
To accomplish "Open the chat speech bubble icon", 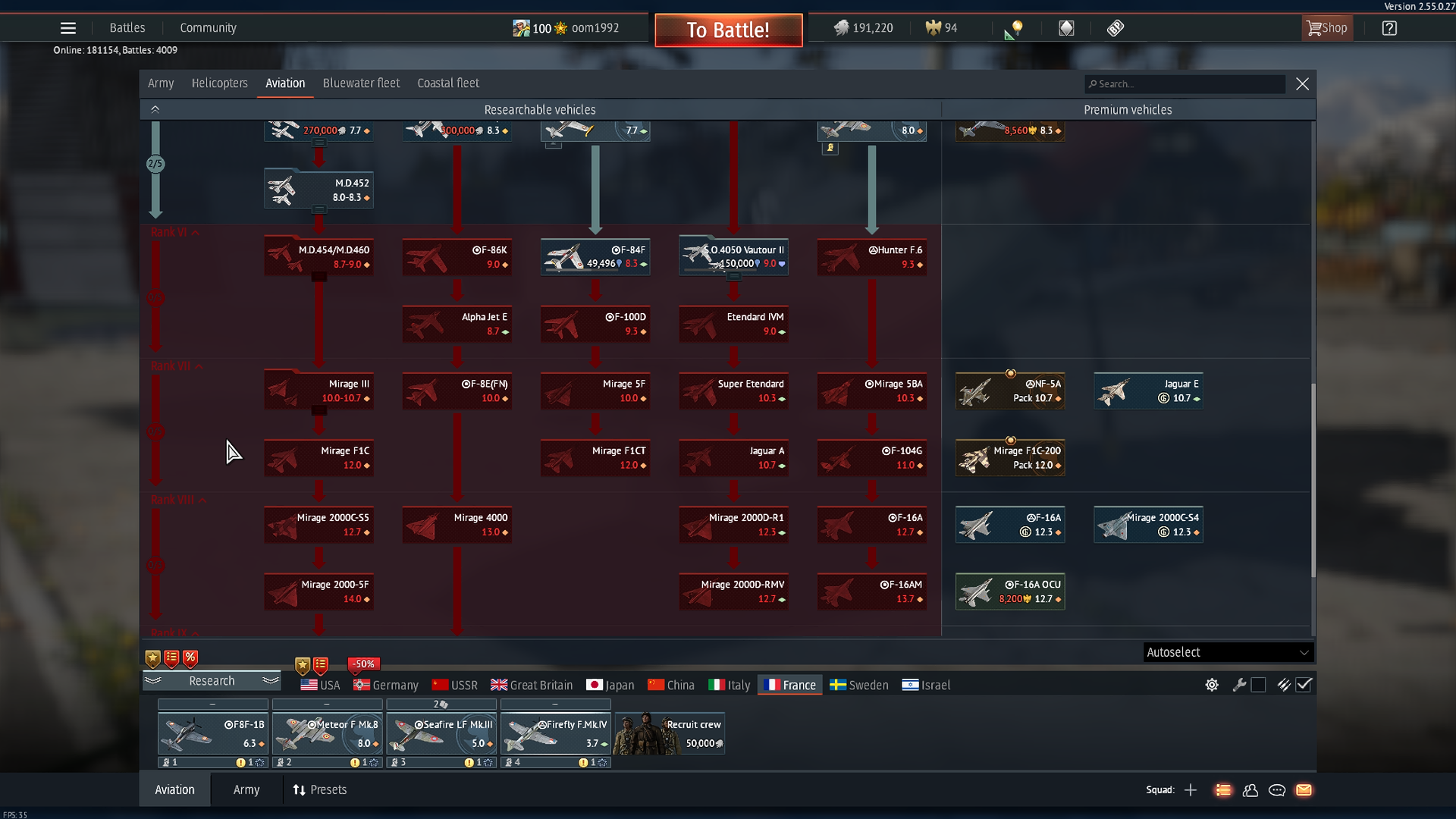I will pyautogui.click(x=1277, y=790).
